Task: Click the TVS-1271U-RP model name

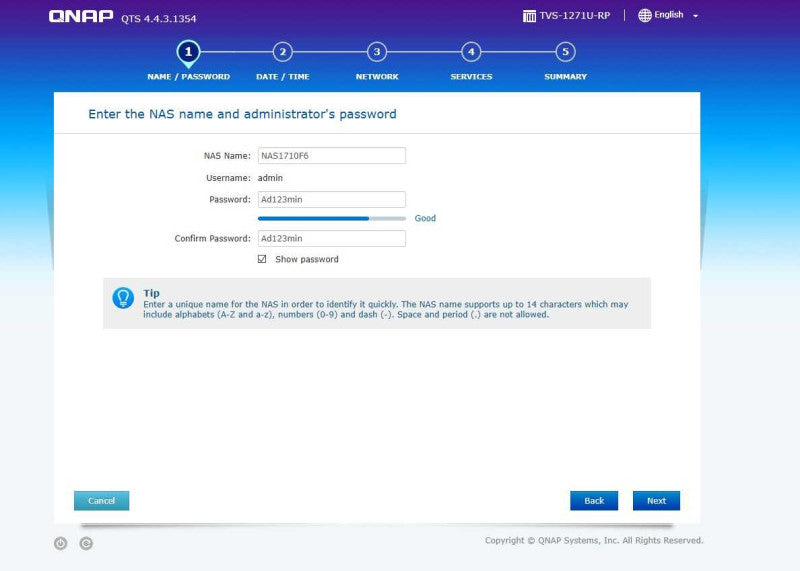Action: (x=574, y=16)
